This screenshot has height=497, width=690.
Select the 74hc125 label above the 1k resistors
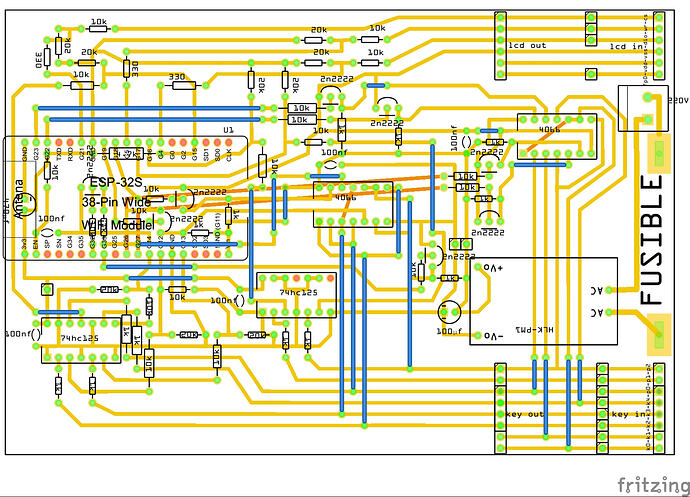tap(298, 292)
